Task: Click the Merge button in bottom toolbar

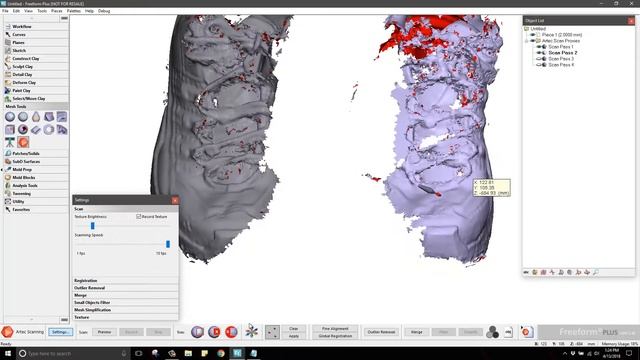Action: 416,332
